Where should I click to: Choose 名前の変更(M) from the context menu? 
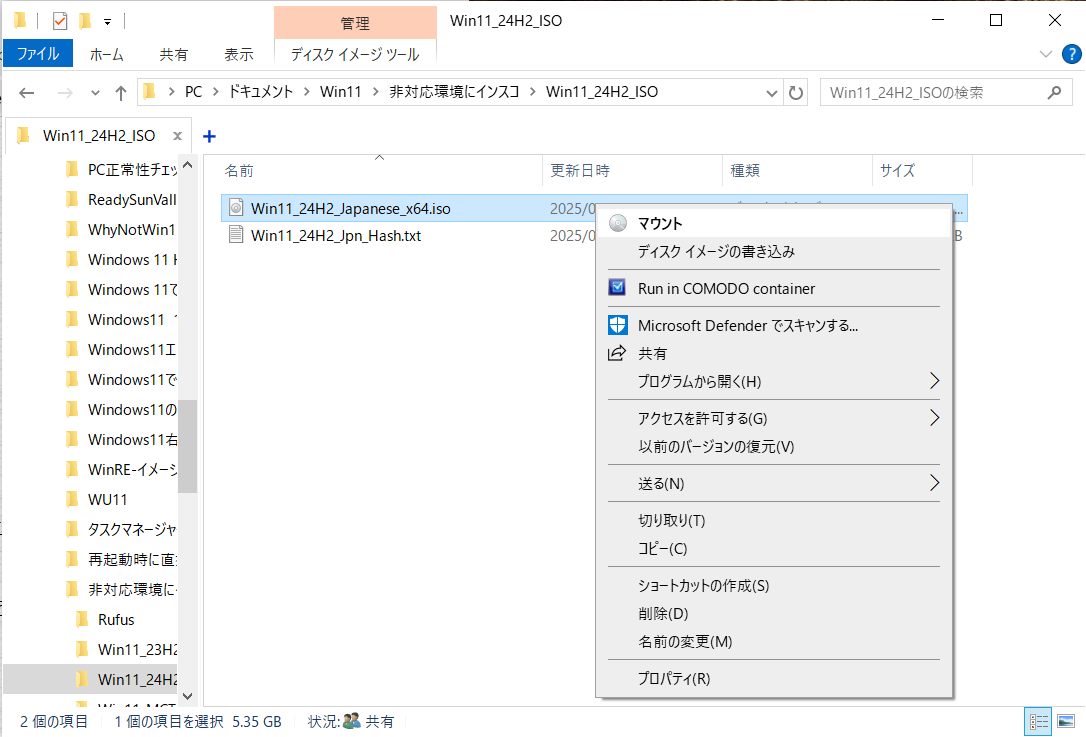pyautogui.click(x=774, y=641)
